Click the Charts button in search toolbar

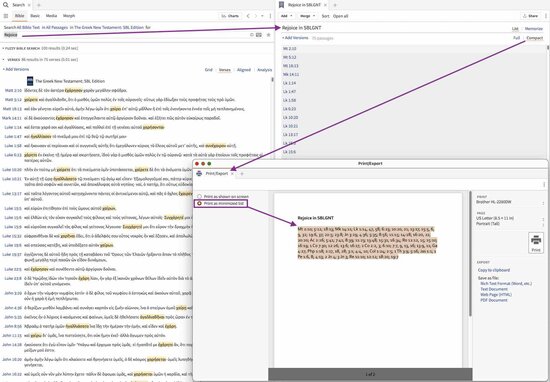point(230,16)
